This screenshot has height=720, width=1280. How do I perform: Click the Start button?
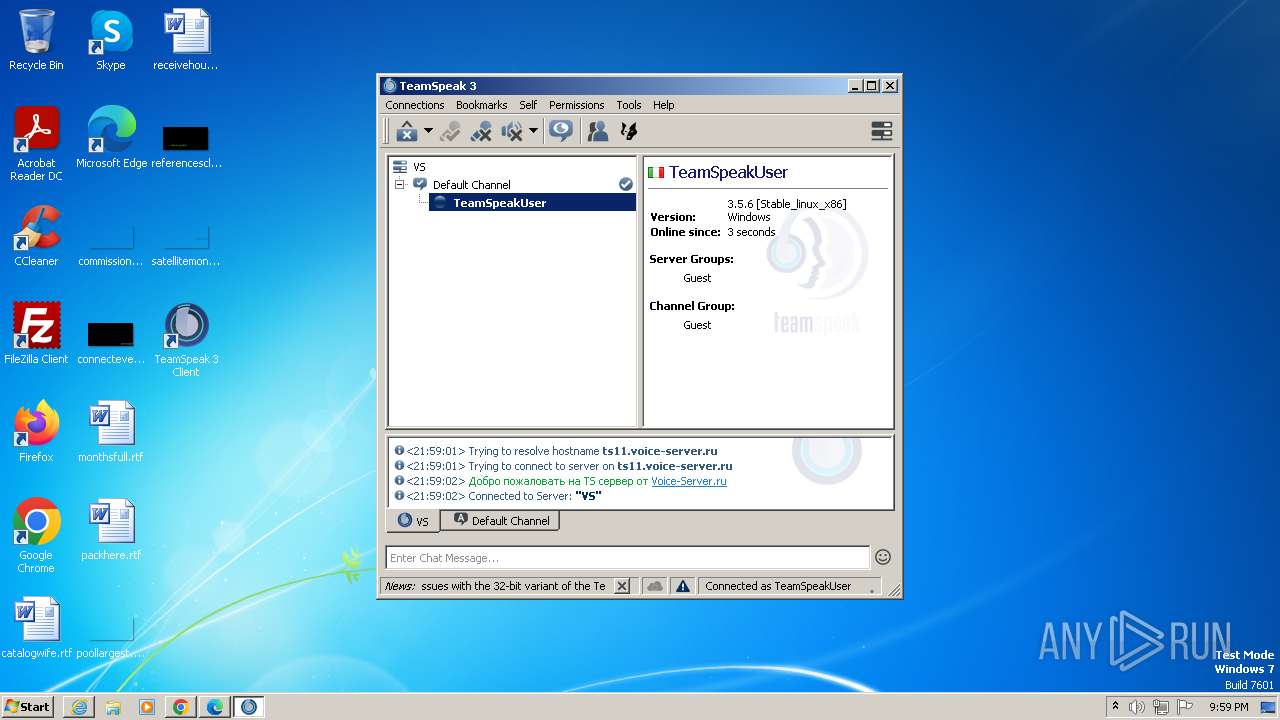(x=27, y=706)
